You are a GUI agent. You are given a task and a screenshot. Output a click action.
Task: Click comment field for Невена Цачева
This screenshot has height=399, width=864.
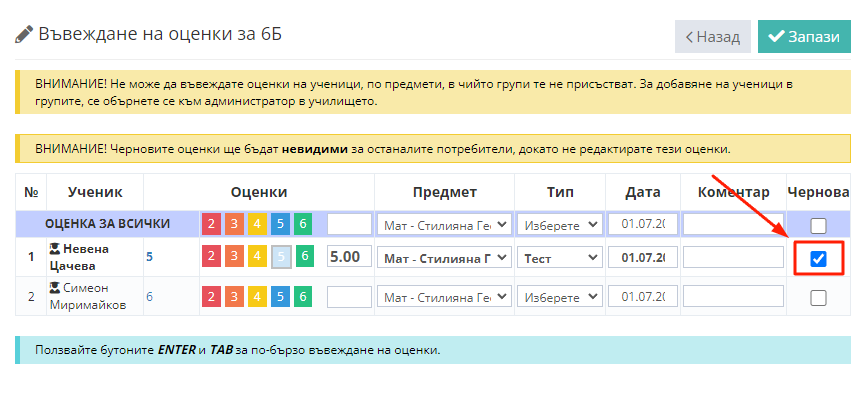733,257
